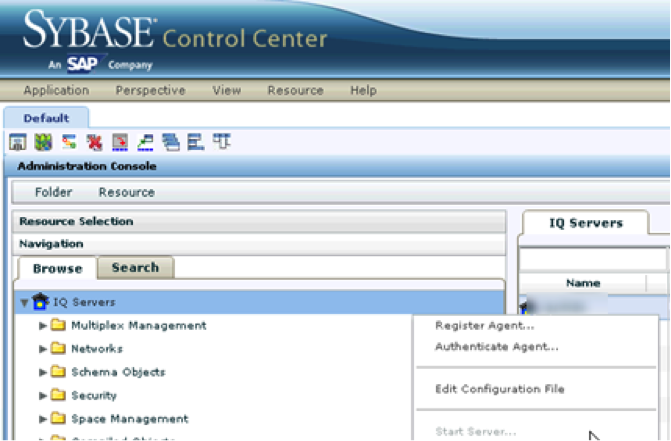671x441 pixels.
Task: Select the Multiplex Management tree label
Action: 139,325
